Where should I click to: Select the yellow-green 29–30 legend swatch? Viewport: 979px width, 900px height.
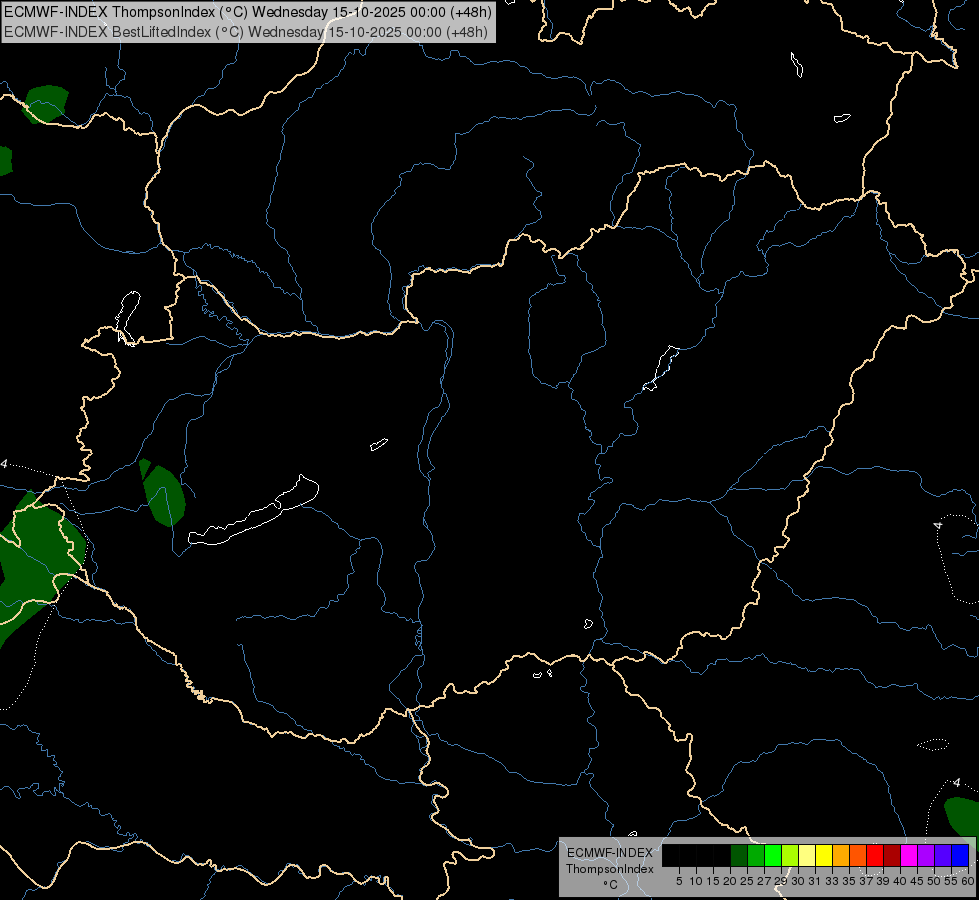tap(790, 855)
